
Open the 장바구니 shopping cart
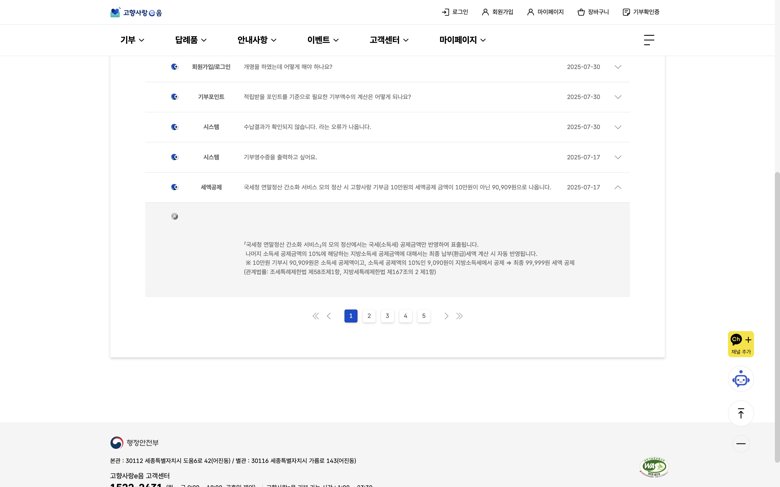(593, 12)
